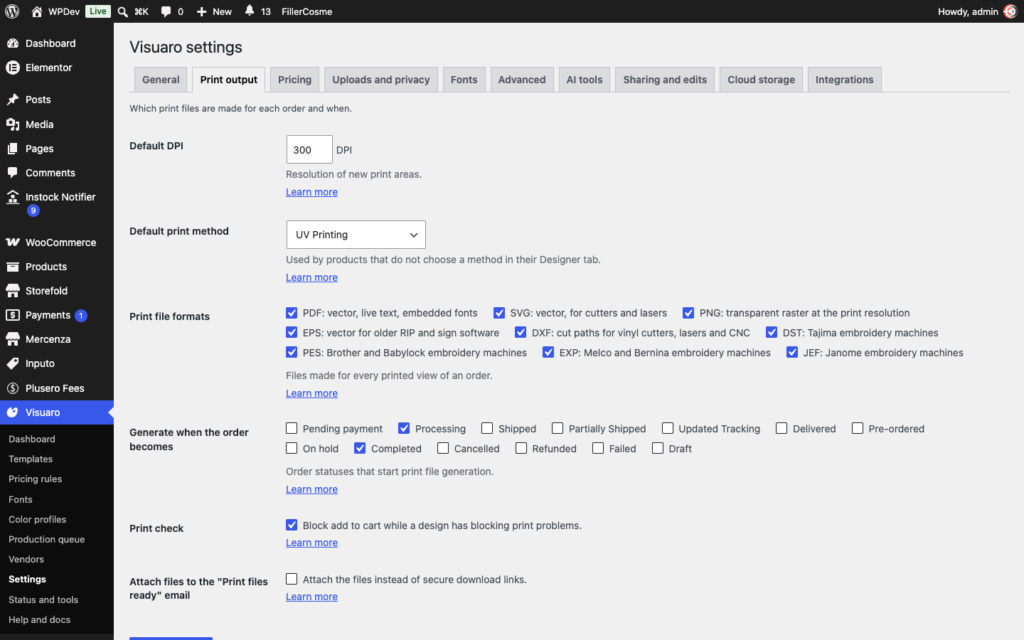Open Learn more under attach files option

312,597
